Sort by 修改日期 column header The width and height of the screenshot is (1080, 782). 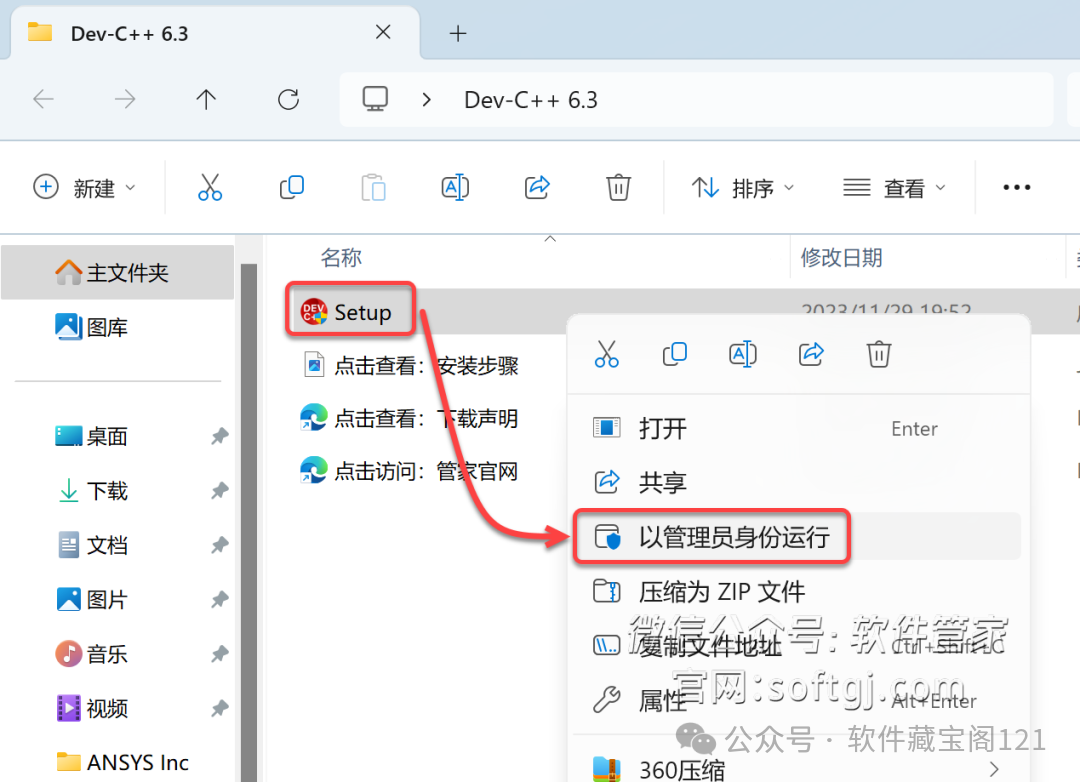pyautogui.click(x=842, y=258)
